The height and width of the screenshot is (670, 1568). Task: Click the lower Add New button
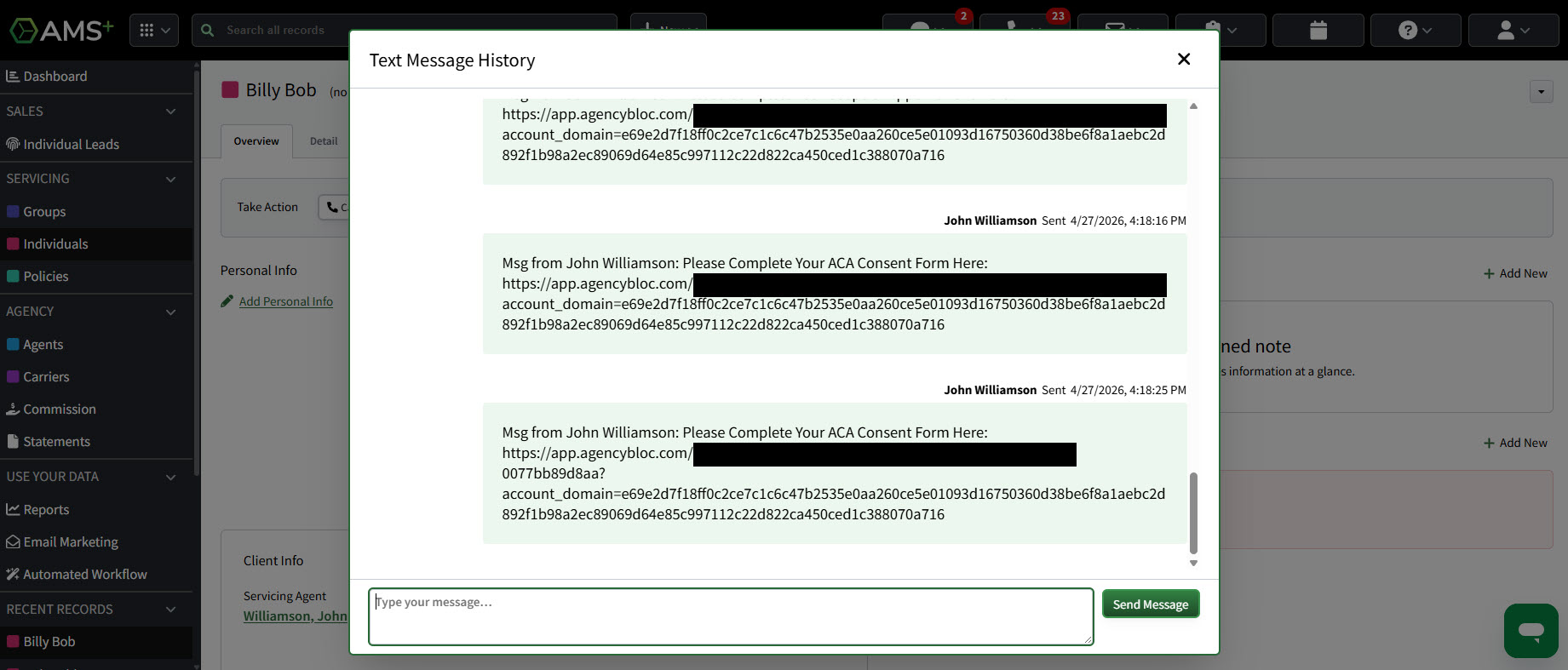[1515, 444]
